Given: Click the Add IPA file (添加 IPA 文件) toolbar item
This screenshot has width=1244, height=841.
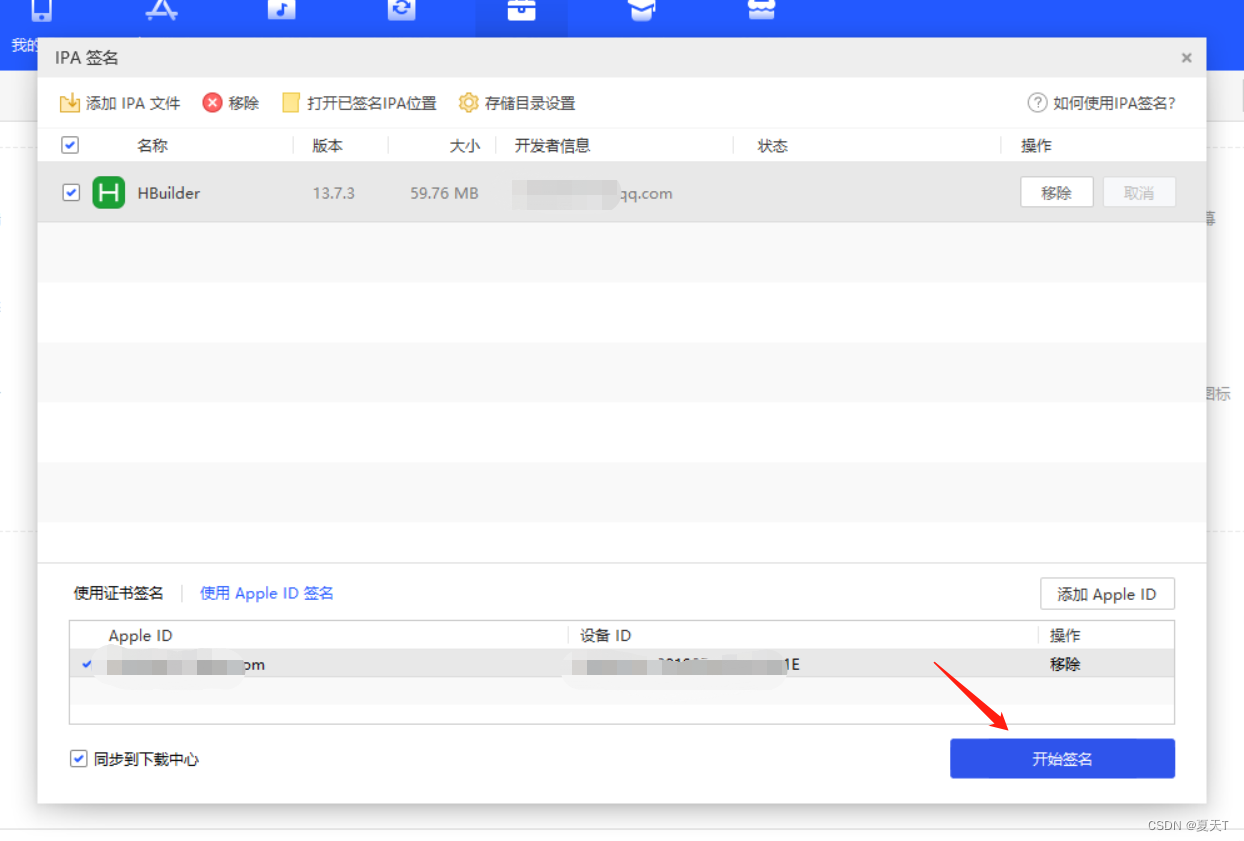Looking at the screenshot, I should 120,103.
